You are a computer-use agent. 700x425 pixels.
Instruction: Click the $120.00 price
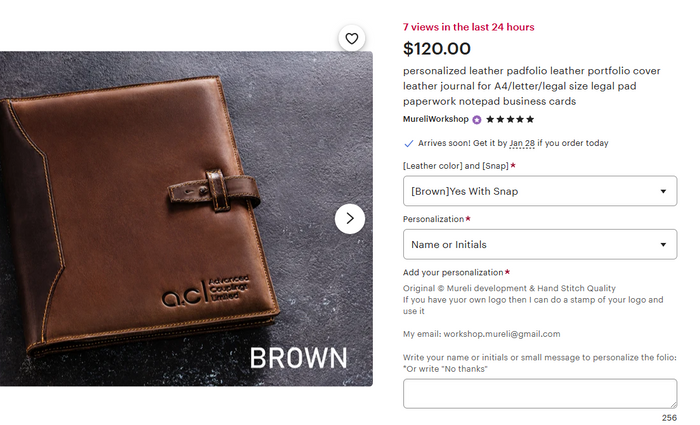pos(436,48)
